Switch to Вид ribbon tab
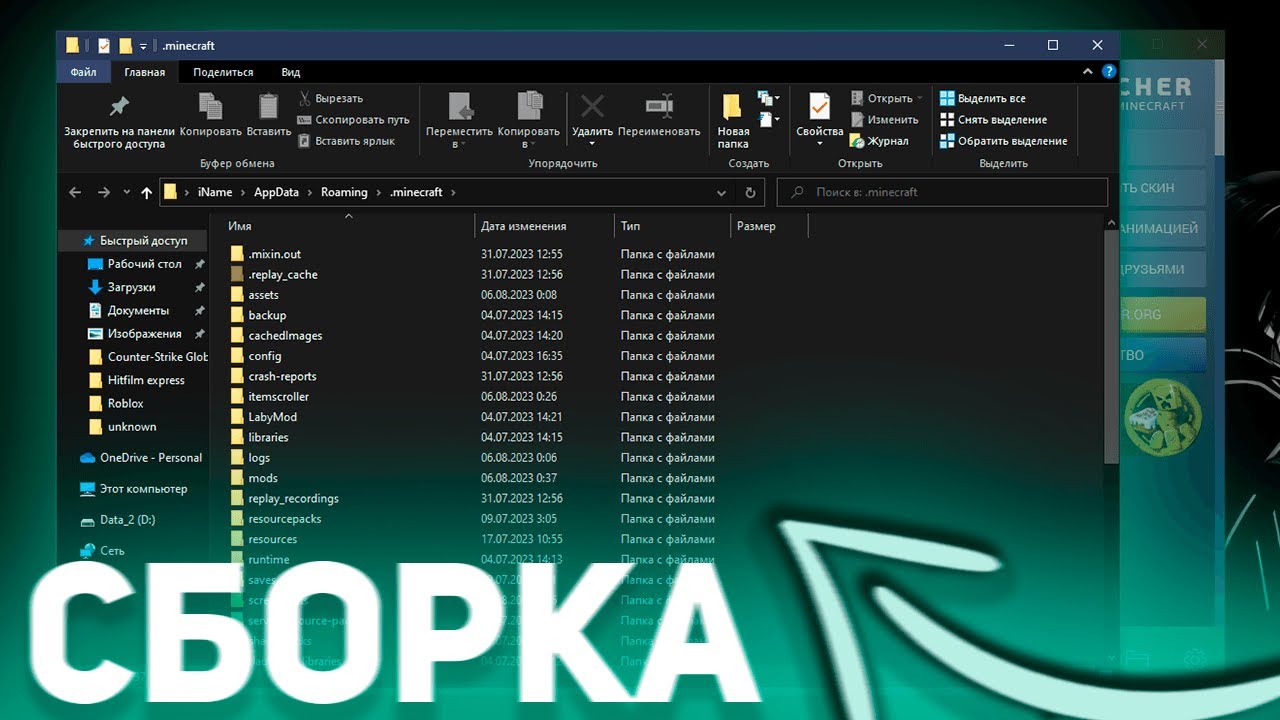The width and height of the screenshot is (1280, 720). coord(291,72)
